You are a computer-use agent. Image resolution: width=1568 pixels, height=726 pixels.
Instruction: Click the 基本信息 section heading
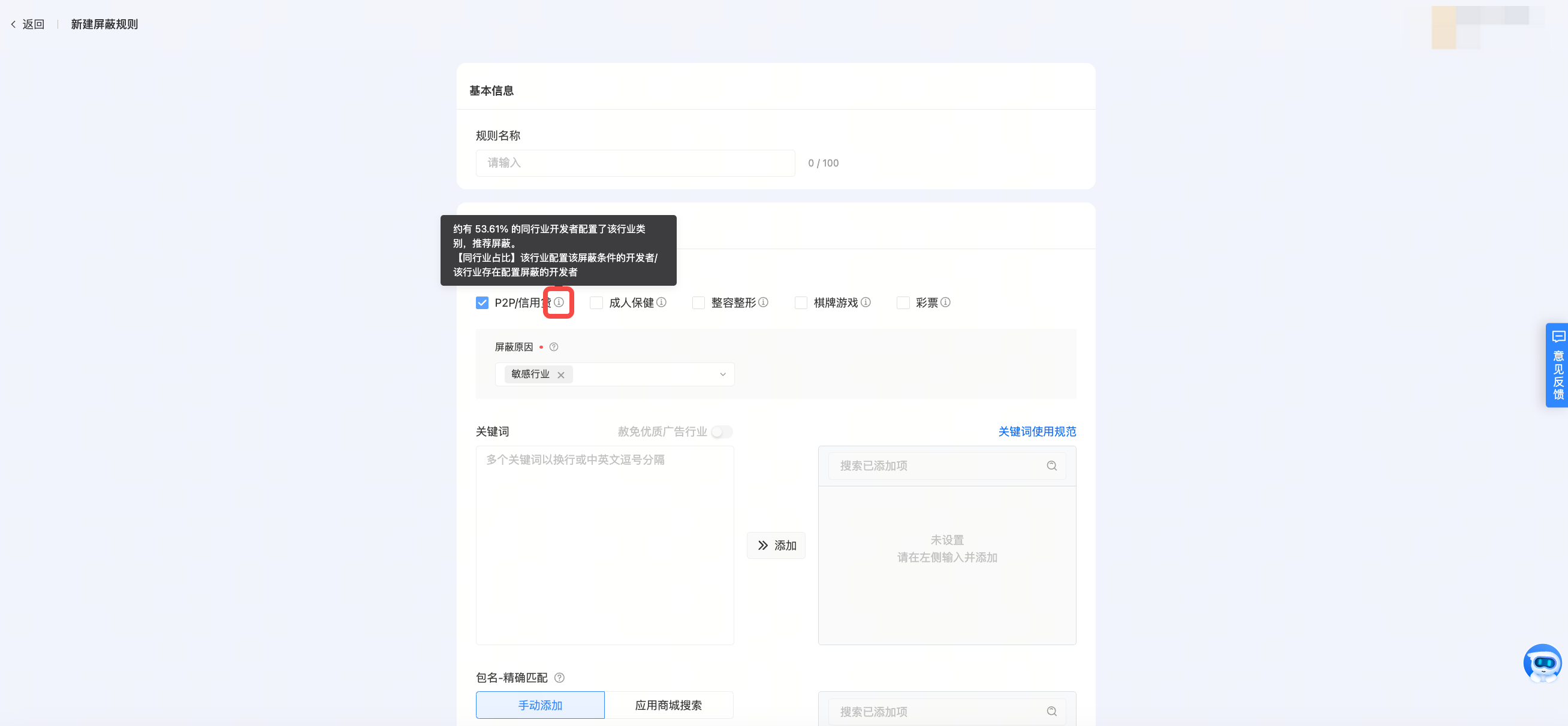click(x=491, y=90)
